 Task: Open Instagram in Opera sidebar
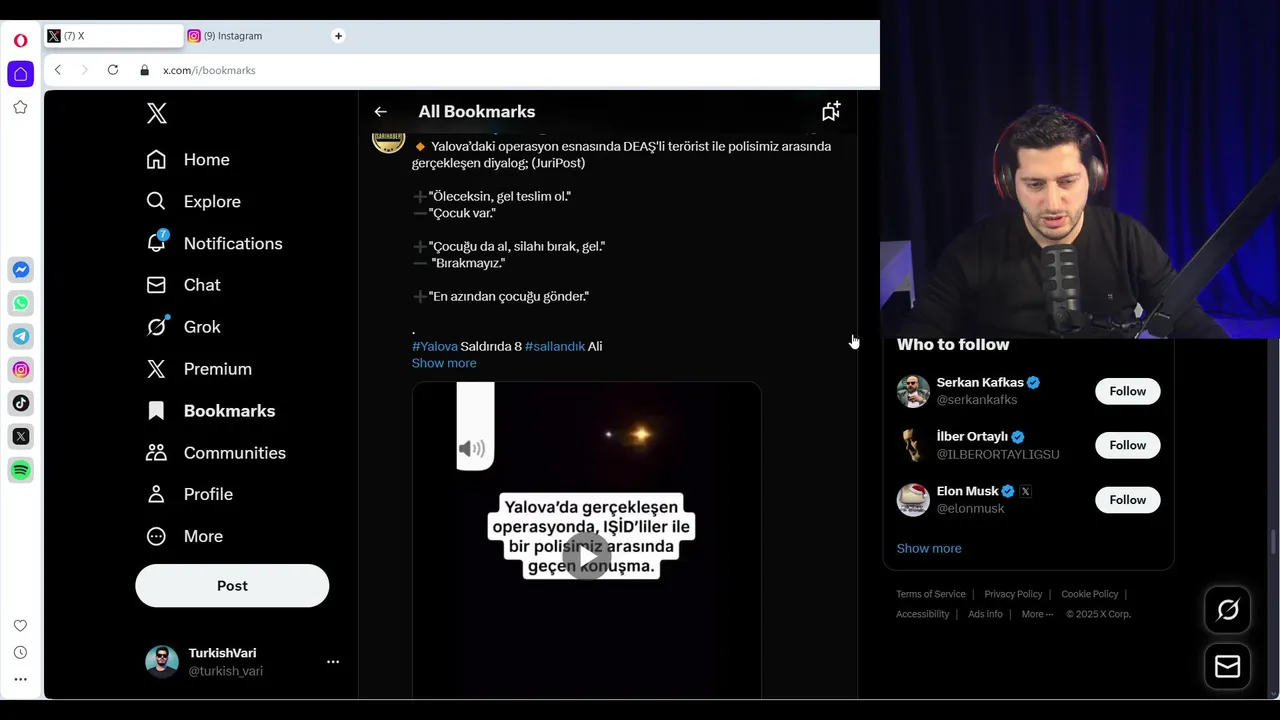tap(20, 370)
